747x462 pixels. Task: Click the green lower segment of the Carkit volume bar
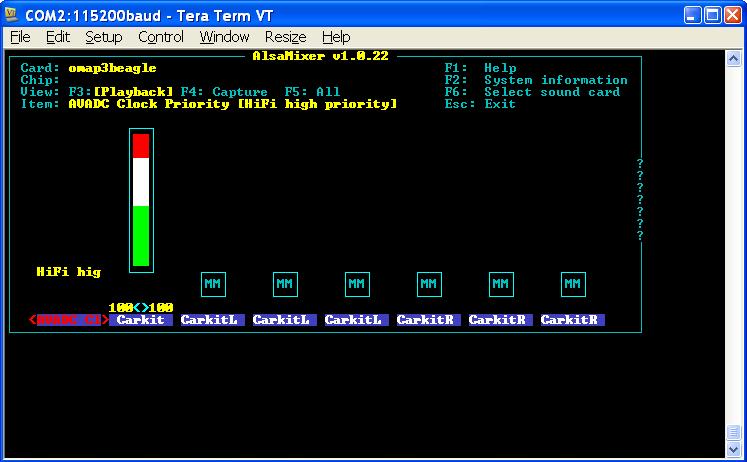[x=141, y=236]
